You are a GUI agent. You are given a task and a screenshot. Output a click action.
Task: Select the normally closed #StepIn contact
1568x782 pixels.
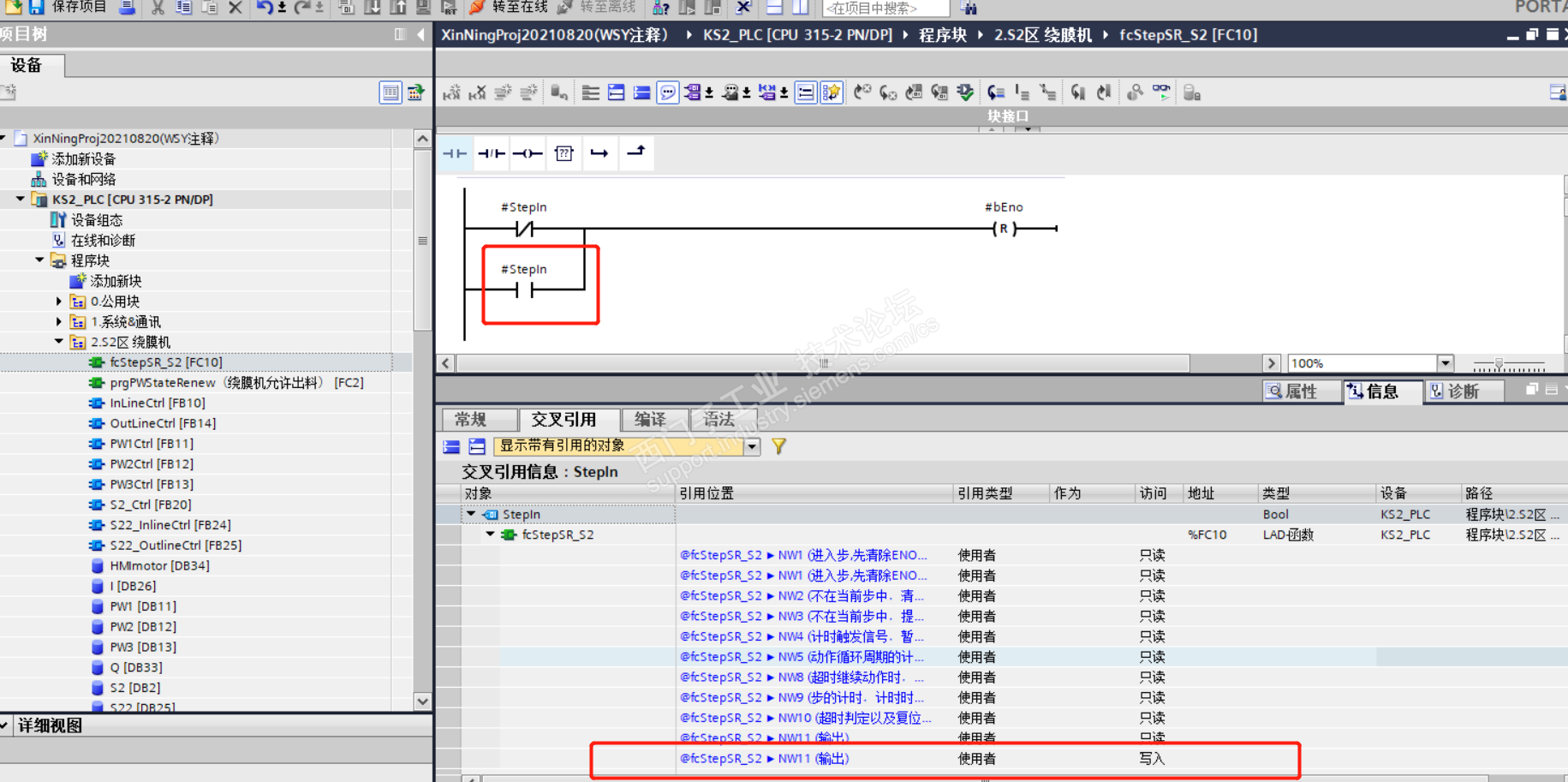pos(524,229)
